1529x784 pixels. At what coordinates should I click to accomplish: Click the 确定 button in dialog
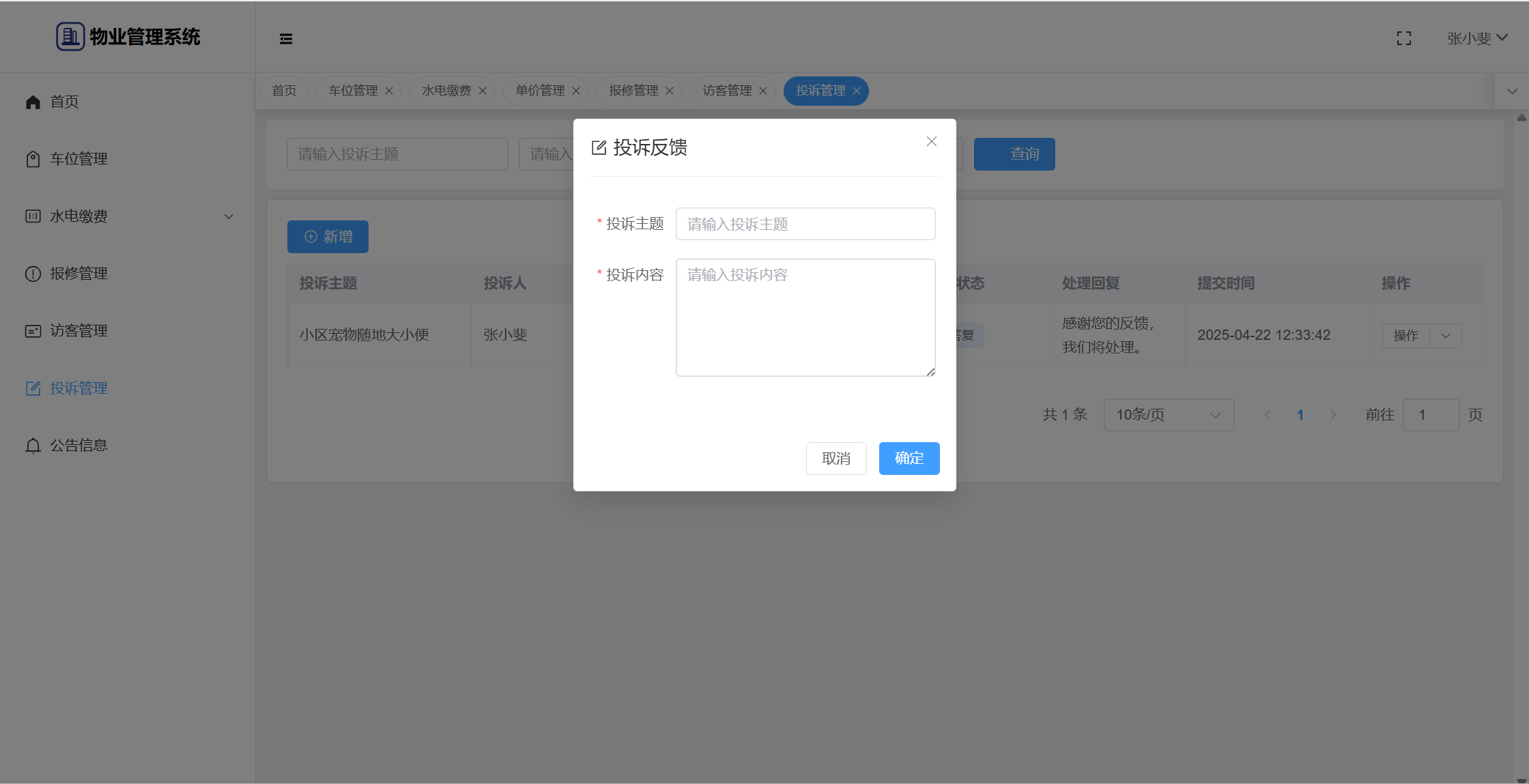(909, 459)
